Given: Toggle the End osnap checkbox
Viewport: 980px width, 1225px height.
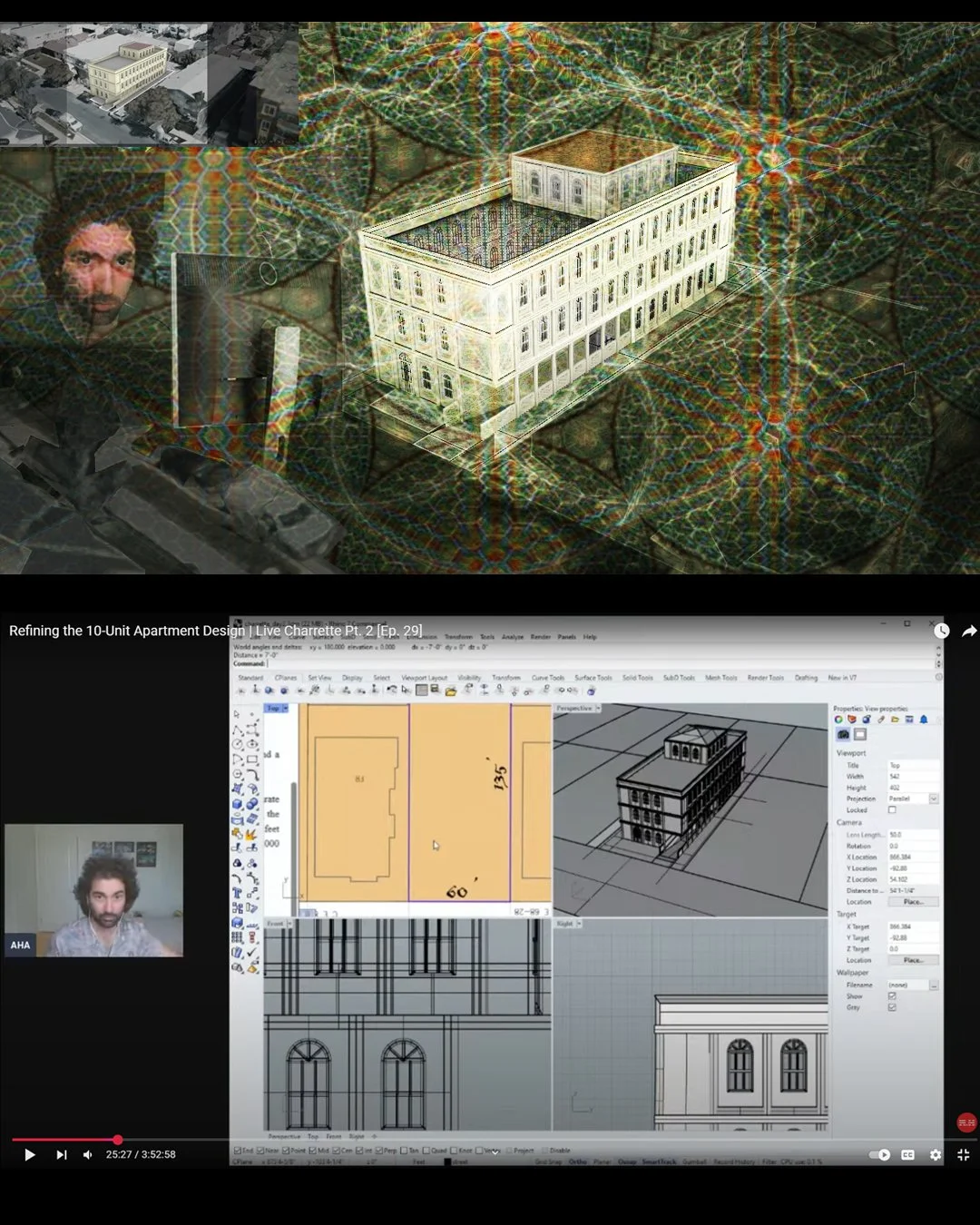Looking at the screenshot, I should click(237, 1151).
